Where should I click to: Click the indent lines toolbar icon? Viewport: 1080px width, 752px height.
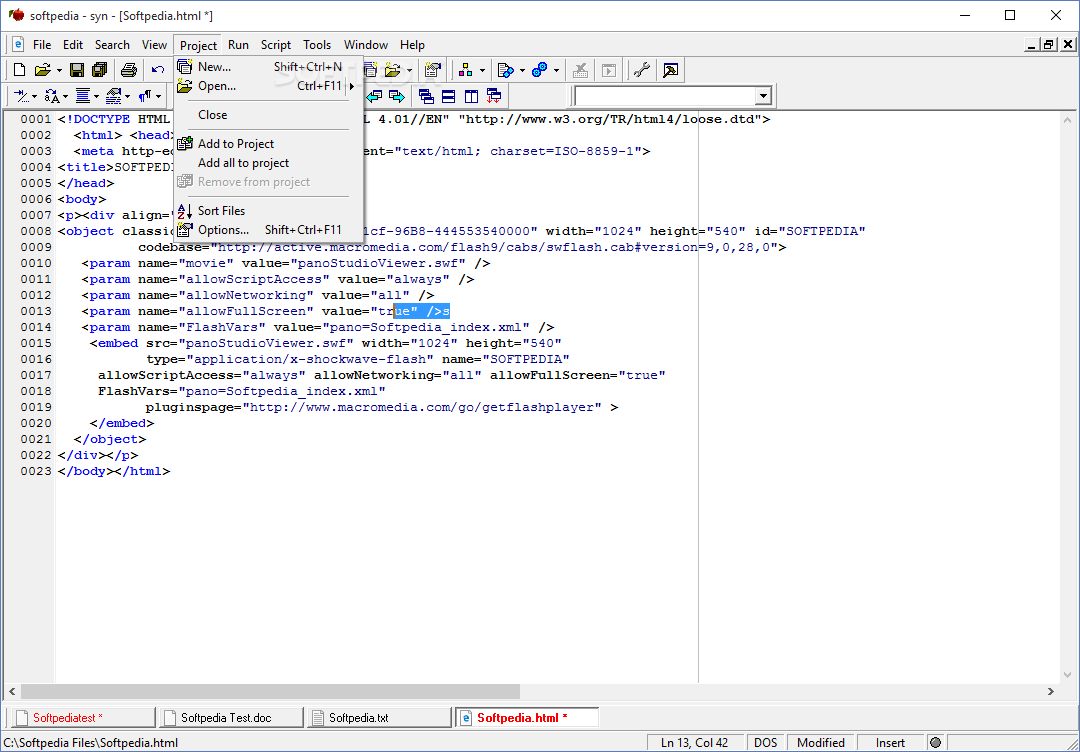pyautogui.click(x=21, y=96)
